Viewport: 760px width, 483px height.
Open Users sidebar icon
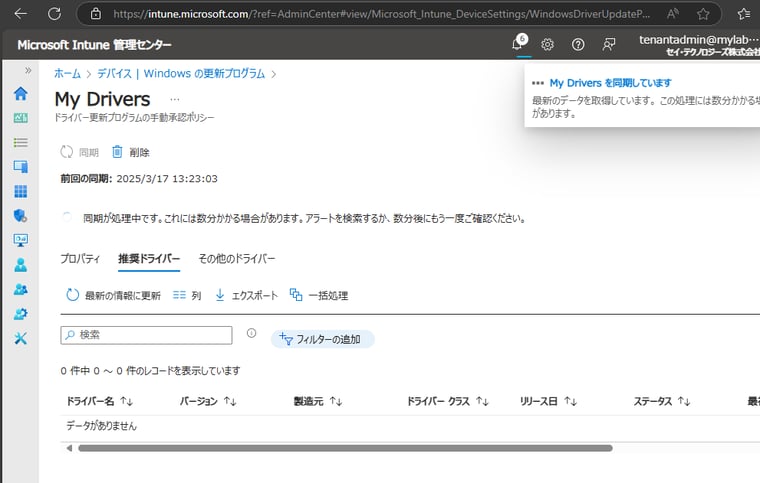(x=20, y=265)
